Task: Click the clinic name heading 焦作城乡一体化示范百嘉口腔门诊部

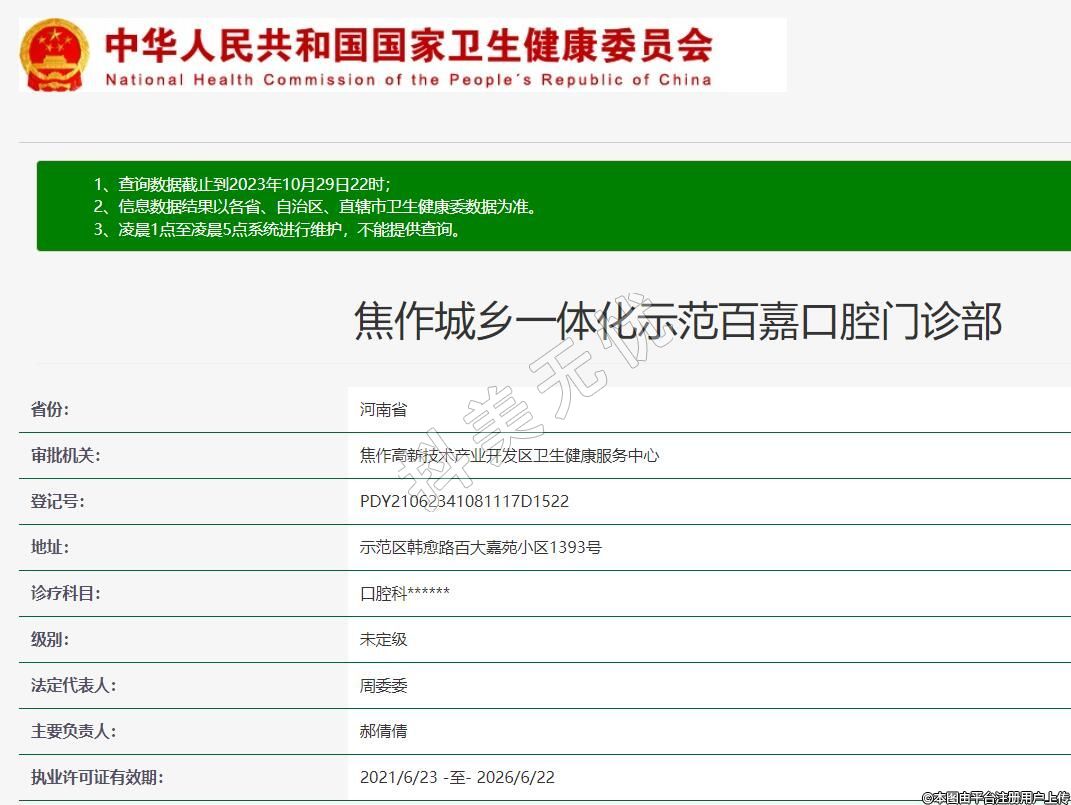Action: tap(677, 322)
